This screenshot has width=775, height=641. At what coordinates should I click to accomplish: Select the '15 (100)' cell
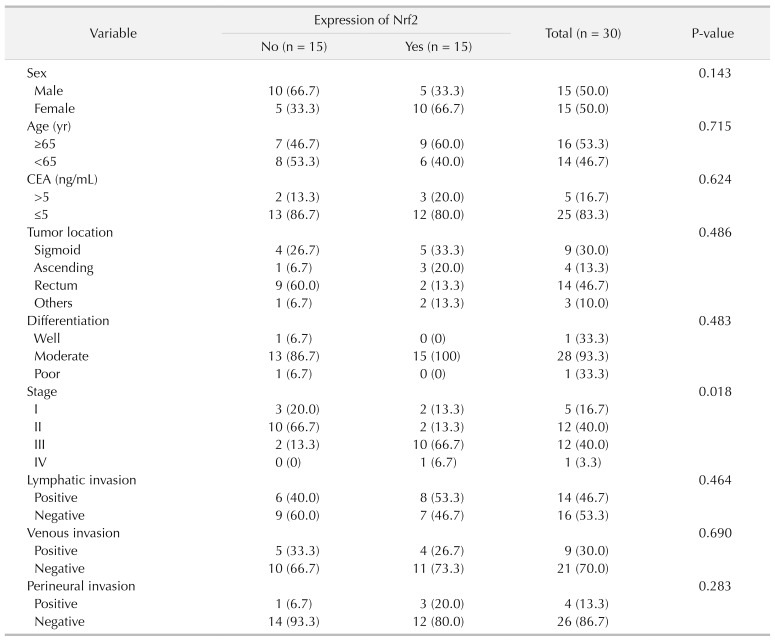[438, 355]
